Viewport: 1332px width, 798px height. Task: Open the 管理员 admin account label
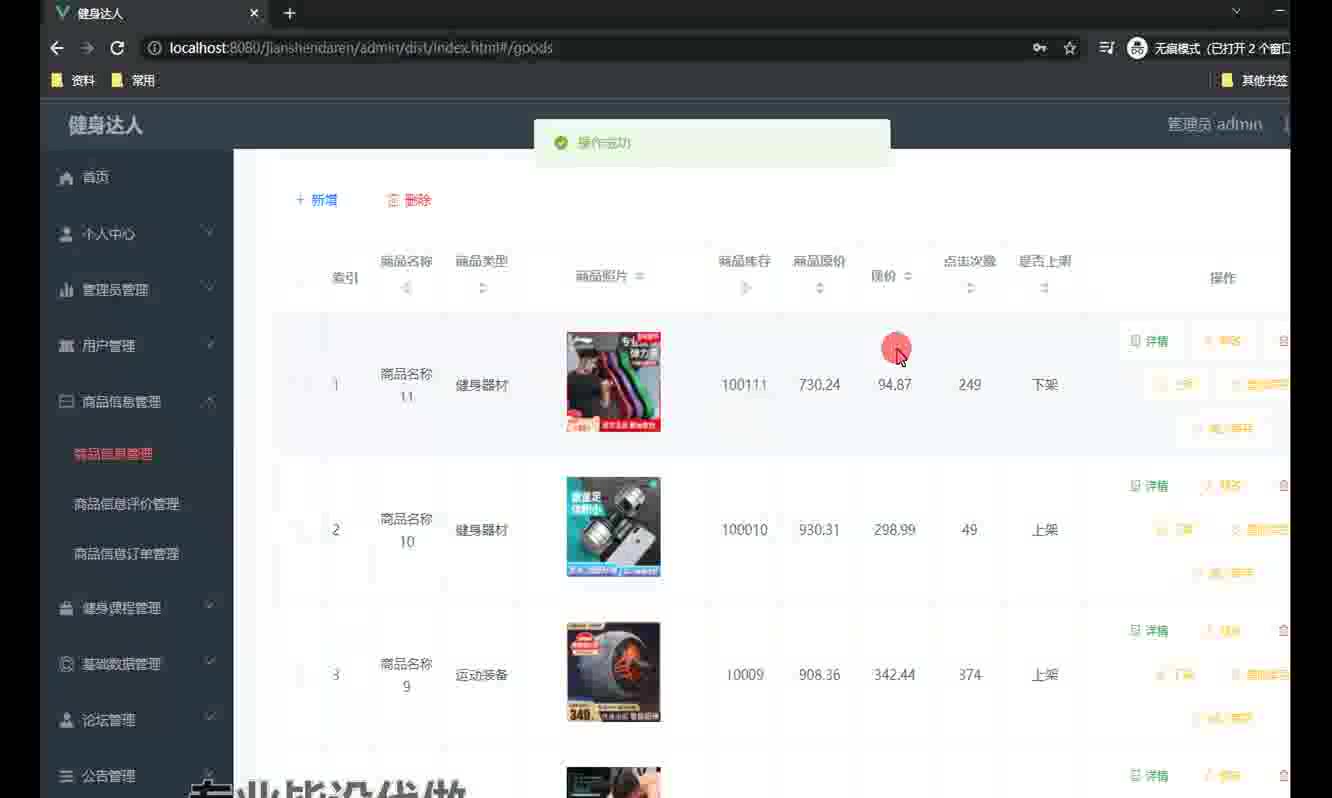coord(1215,124)
